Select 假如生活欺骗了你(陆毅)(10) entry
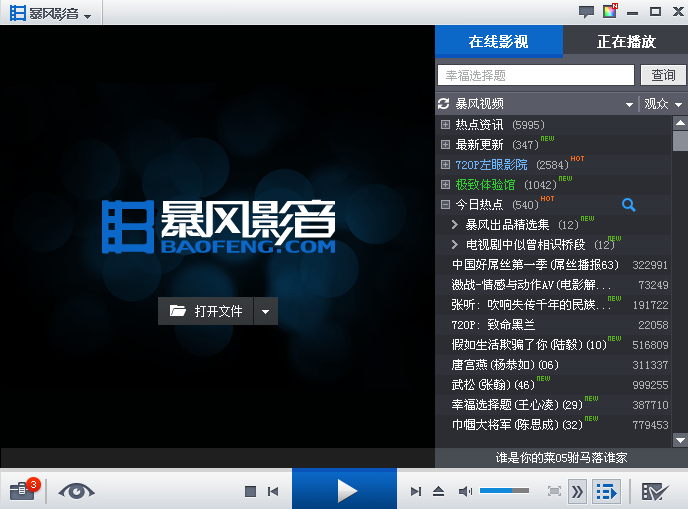 pyautogui.click(x=554, y=345)
